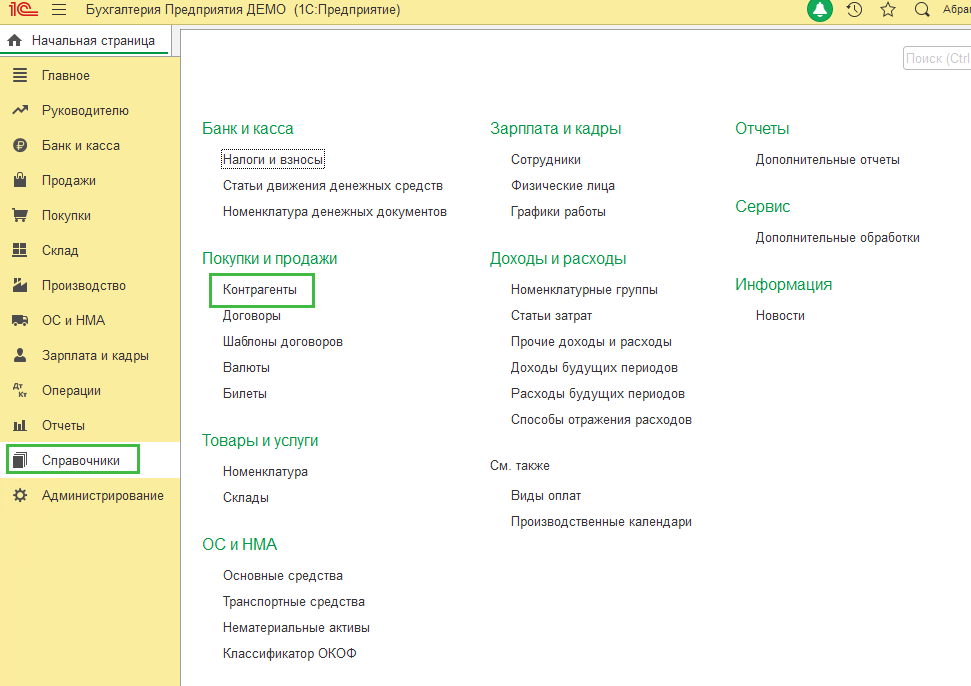The height and width of the screenshot is (686, 971).
Task: Open the Главное section
Action: (x=66, y=76)
